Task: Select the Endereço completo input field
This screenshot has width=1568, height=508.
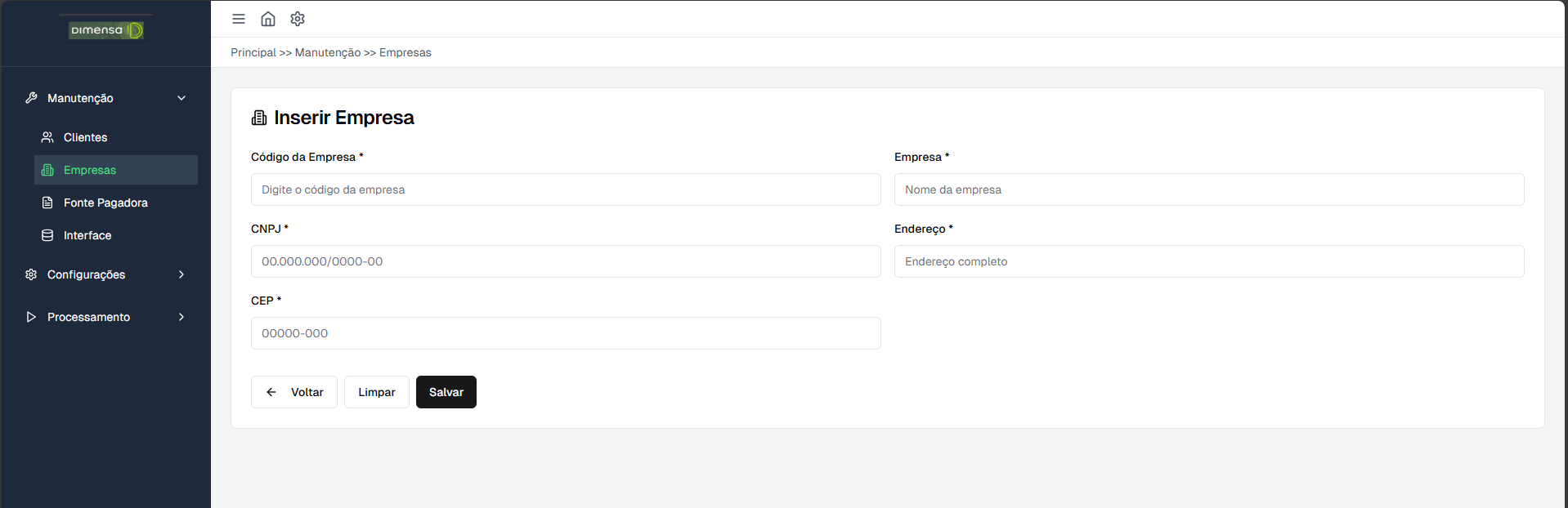Action: coord(1208,261)
